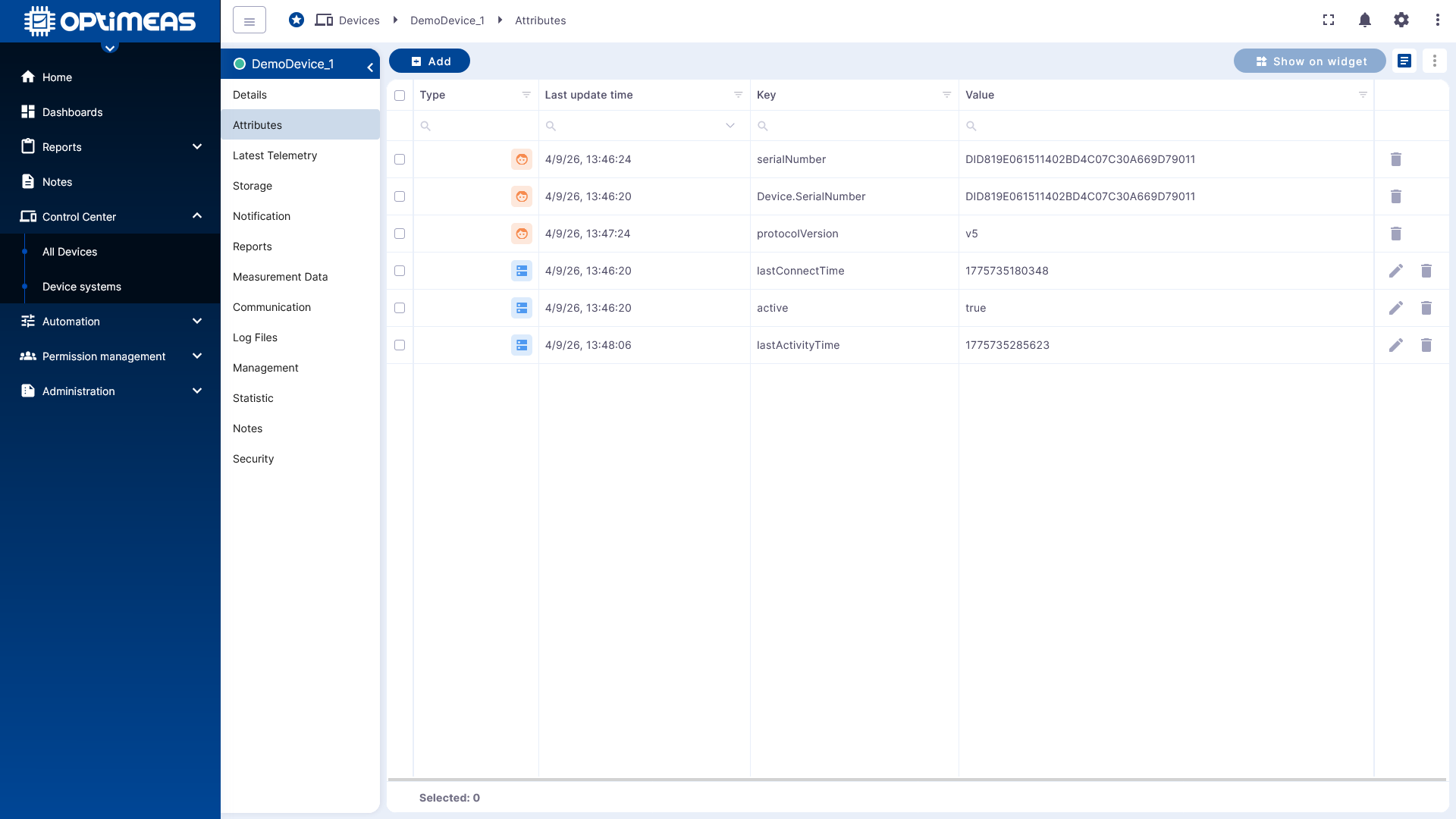This screenshot has height=819, width=1456.
Task: Delete the serialNumber attribute
Action: point(1396,159)
